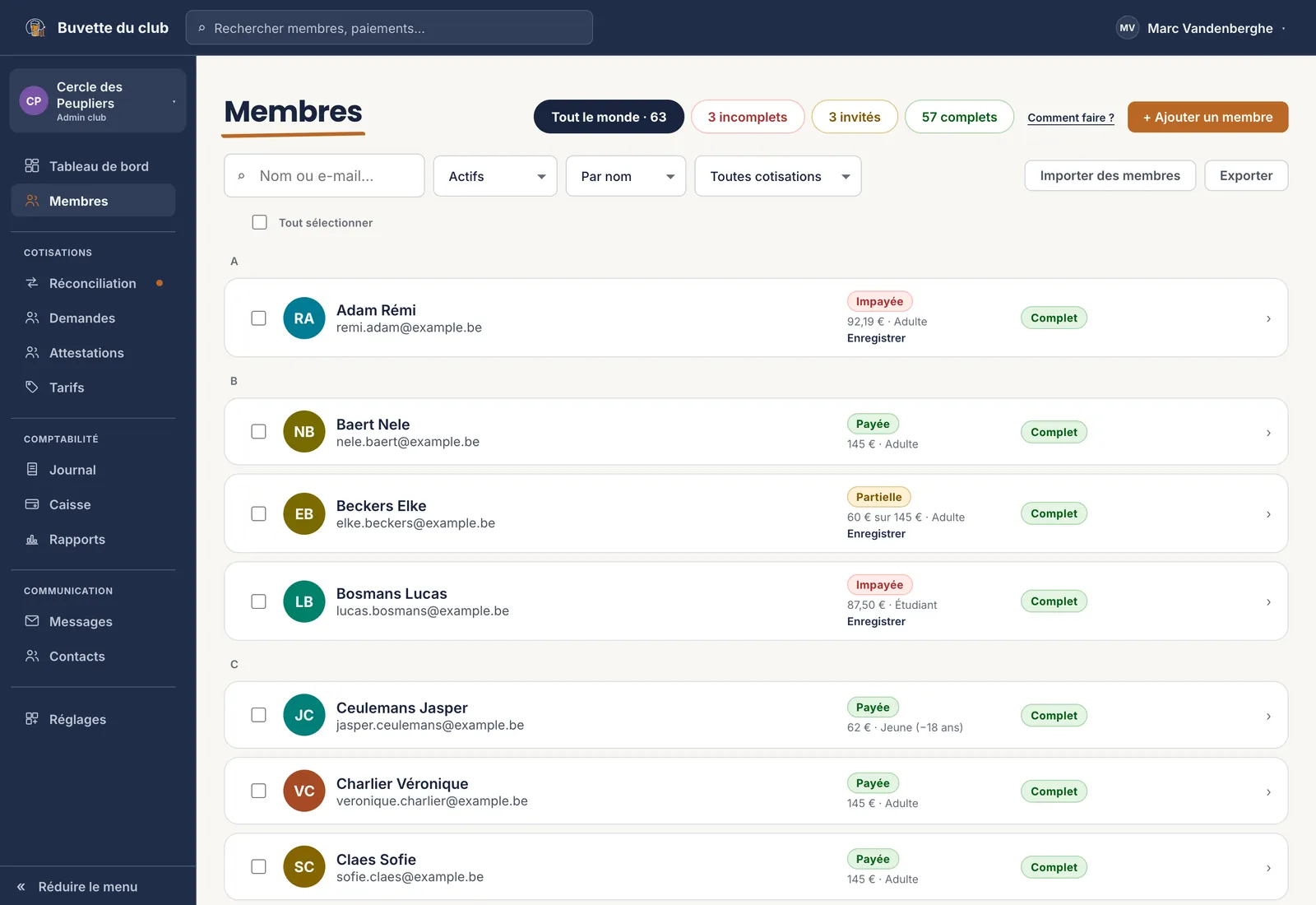
Task: Click the Messages envelope icon
Action: pos(32,621)
